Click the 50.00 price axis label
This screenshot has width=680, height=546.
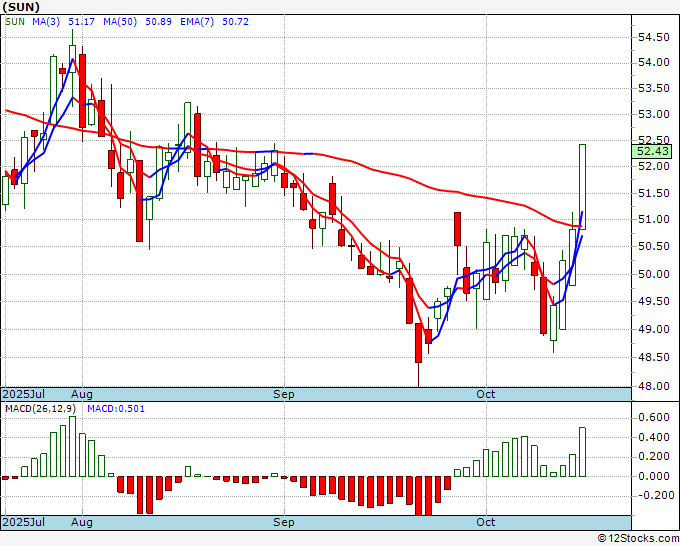pos(654,274)
